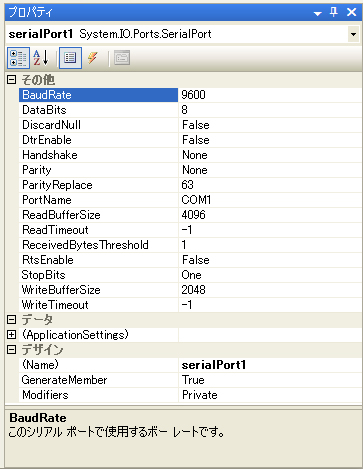Viewport: 363px width, 469px height.
Task: Click the GenerateMember True value
Action: 270,380
